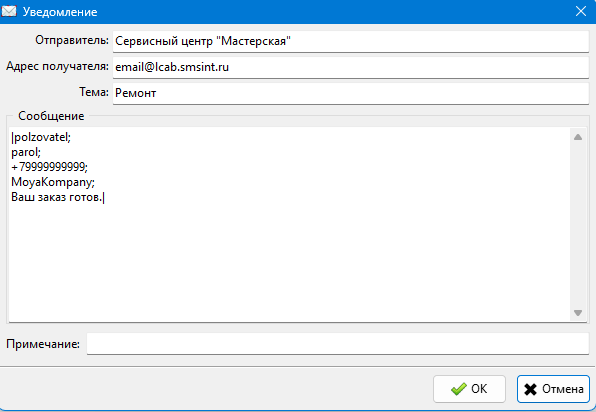Select the Тема subject field
Viewport: 596px width, 412px height.
tap(350, 93)
